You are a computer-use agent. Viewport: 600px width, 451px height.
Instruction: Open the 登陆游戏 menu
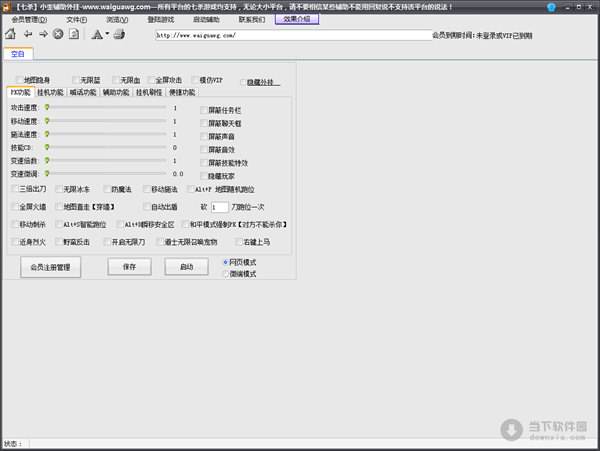(x=161, y=20)
